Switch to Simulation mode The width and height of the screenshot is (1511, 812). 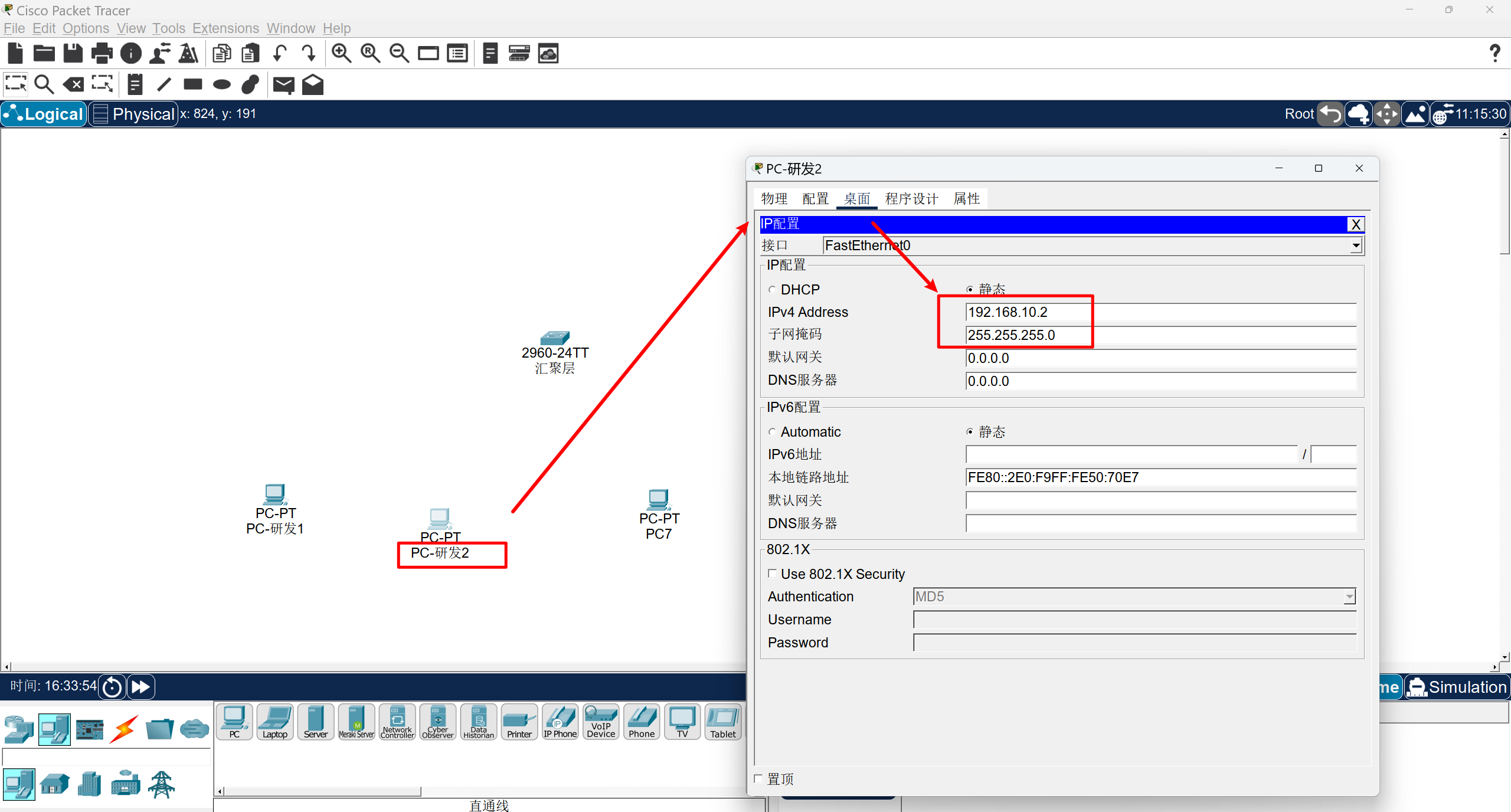1457,687
